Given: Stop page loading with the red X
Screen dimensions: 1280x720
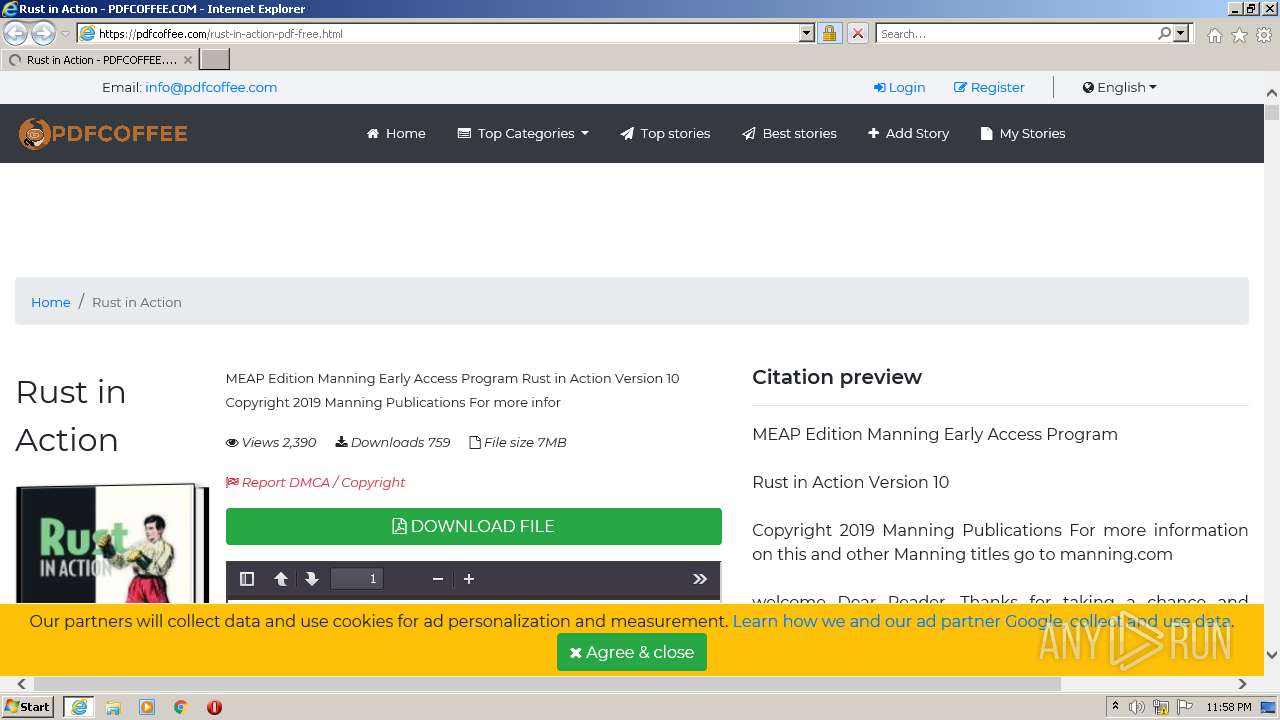Looking at the screenshot, I should point(857,33).
